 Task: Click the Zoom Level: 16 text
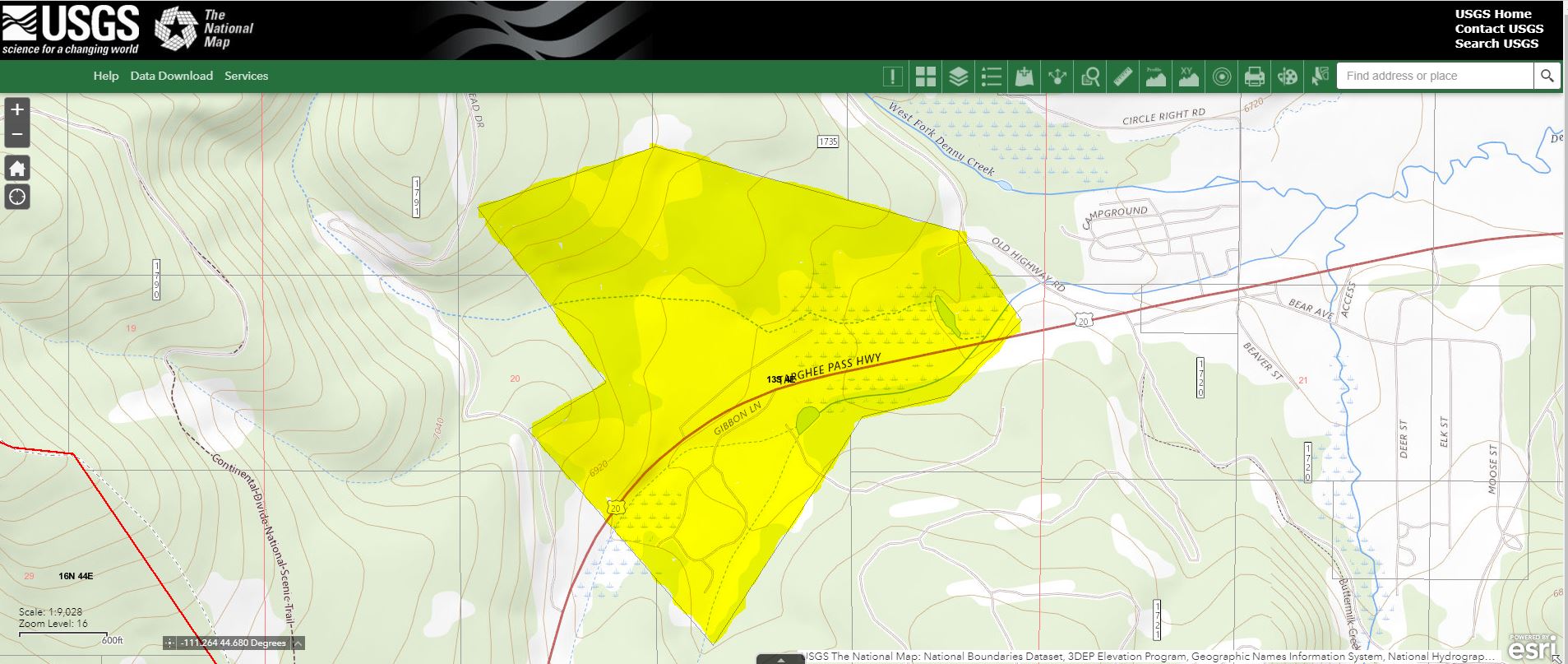coord(53,624)
